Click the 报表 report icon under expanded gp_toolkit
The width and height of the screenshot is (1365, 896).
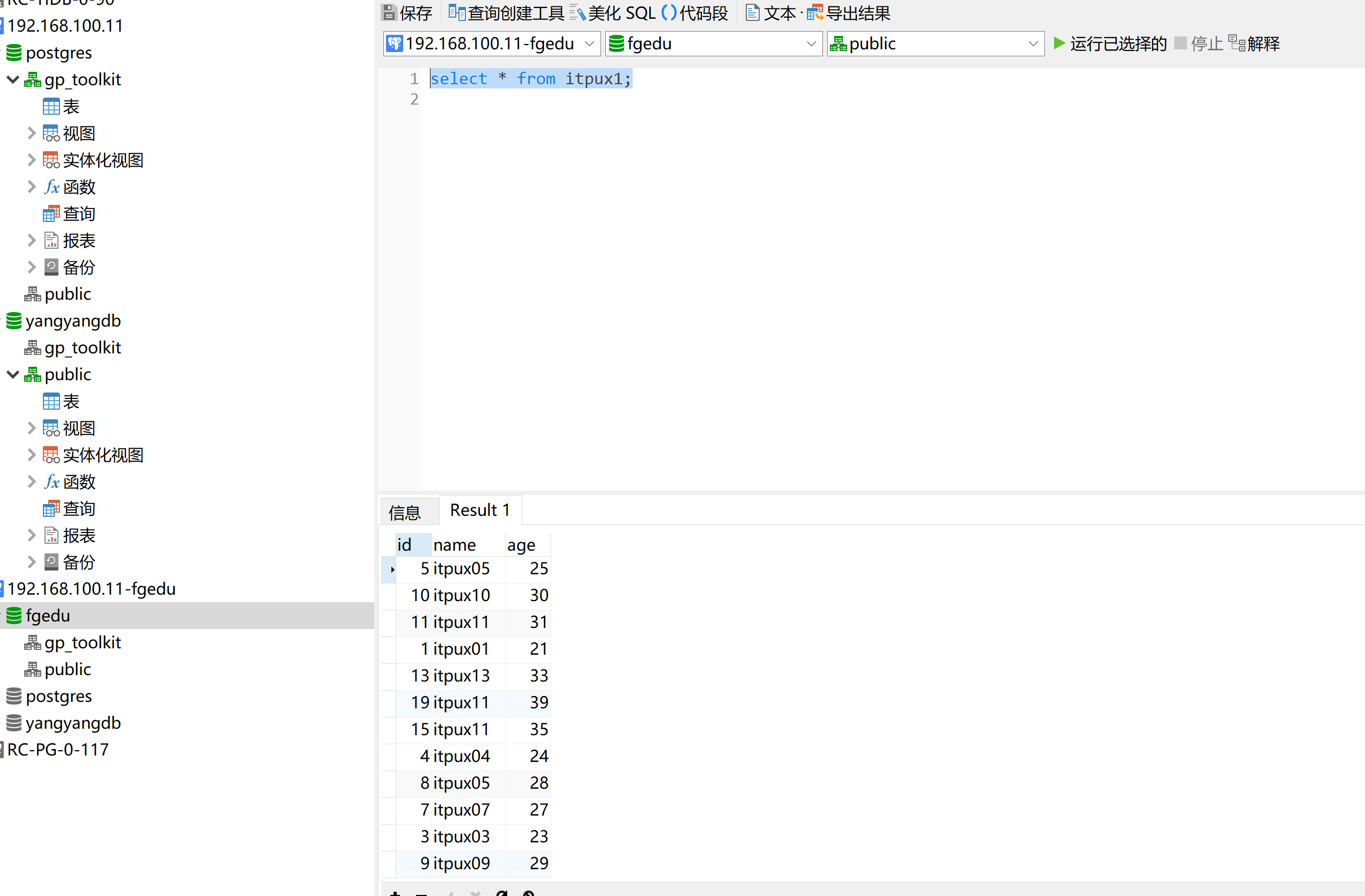tap(51, 240)
